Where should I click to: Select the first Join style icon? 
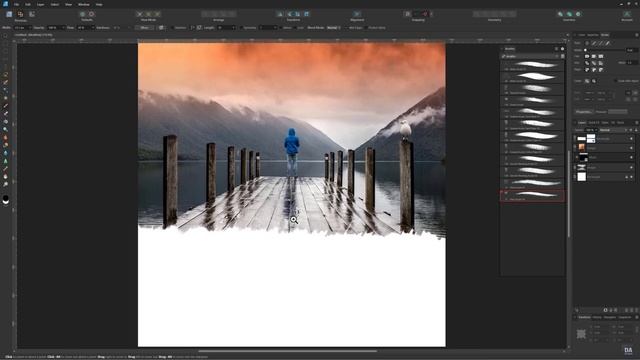pos(587,63)
